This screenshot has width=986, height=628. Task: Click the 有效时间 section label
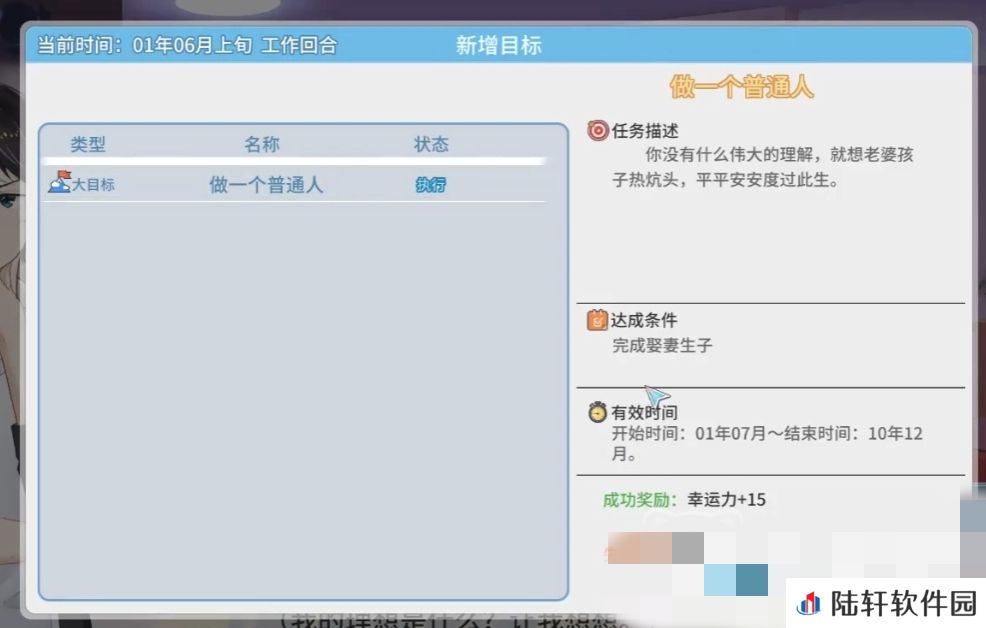click(x=645, y=412)
